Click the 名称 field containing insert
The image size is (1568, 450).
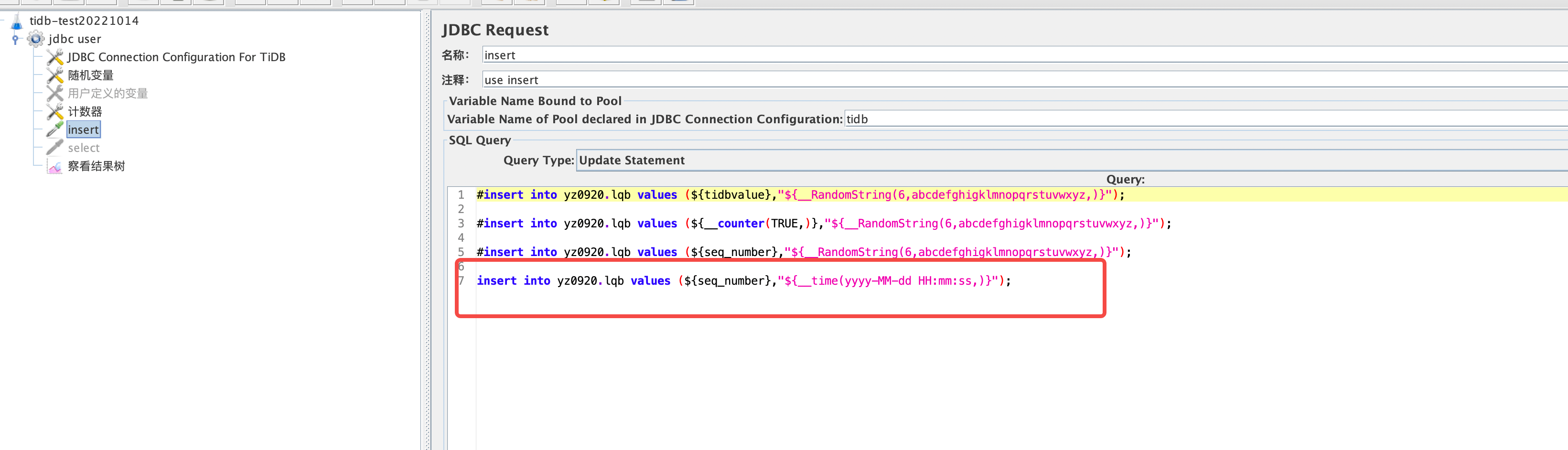[1025, 55]
